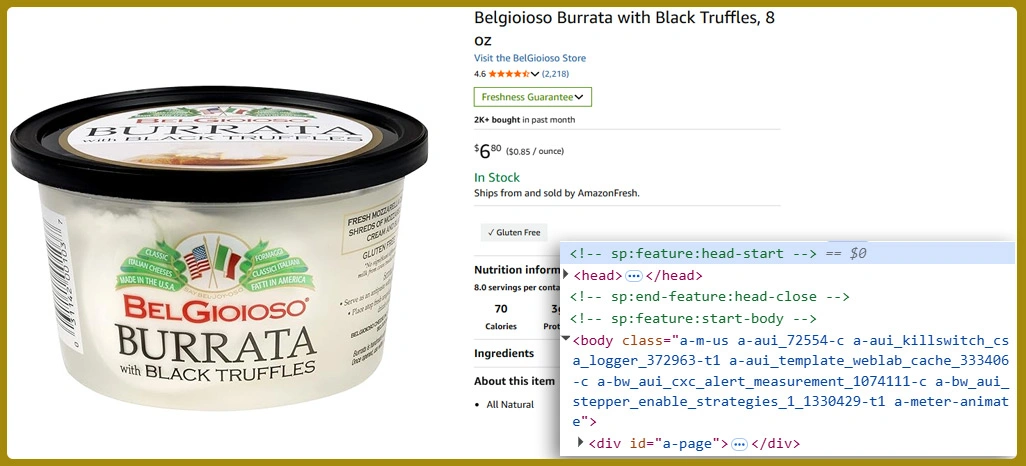Open the 2,218 customer reviews link
This screenshot has width=1026, height=466.
(555, 74)
